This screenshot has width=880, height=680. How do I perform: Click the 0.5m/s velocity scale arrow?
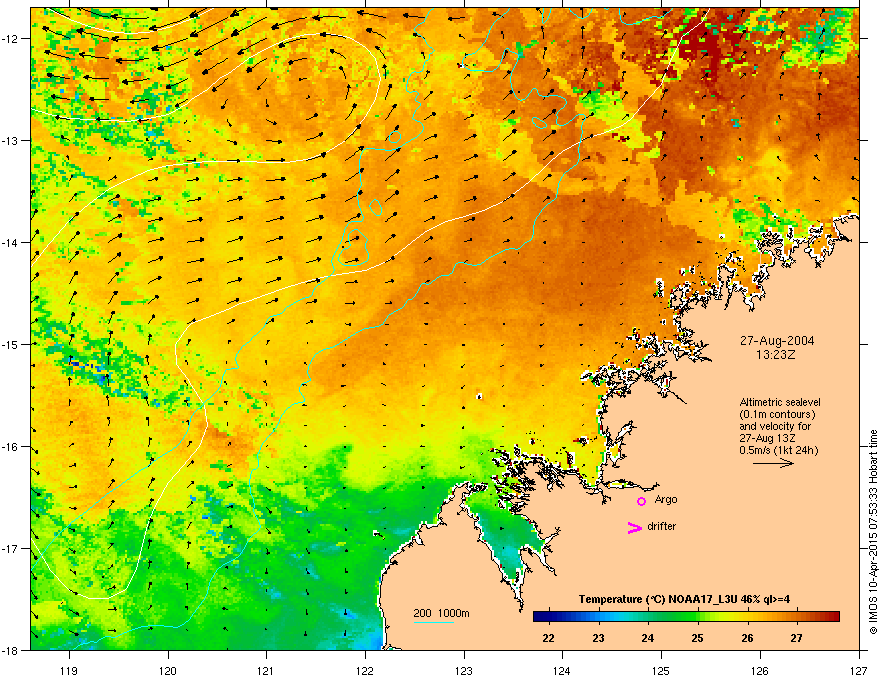point(773,463)
